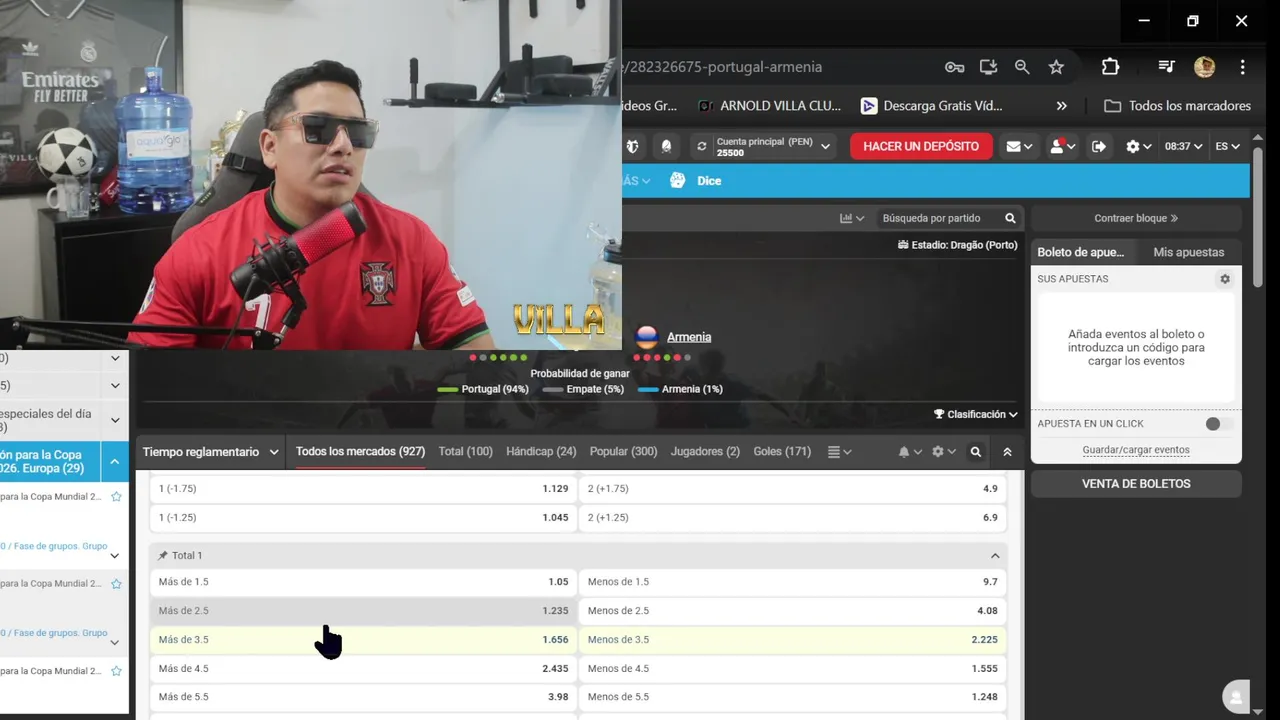Open the markets notification bell dropdown
This screenshot has height=720, width=1280.
(x=910, y=452)
